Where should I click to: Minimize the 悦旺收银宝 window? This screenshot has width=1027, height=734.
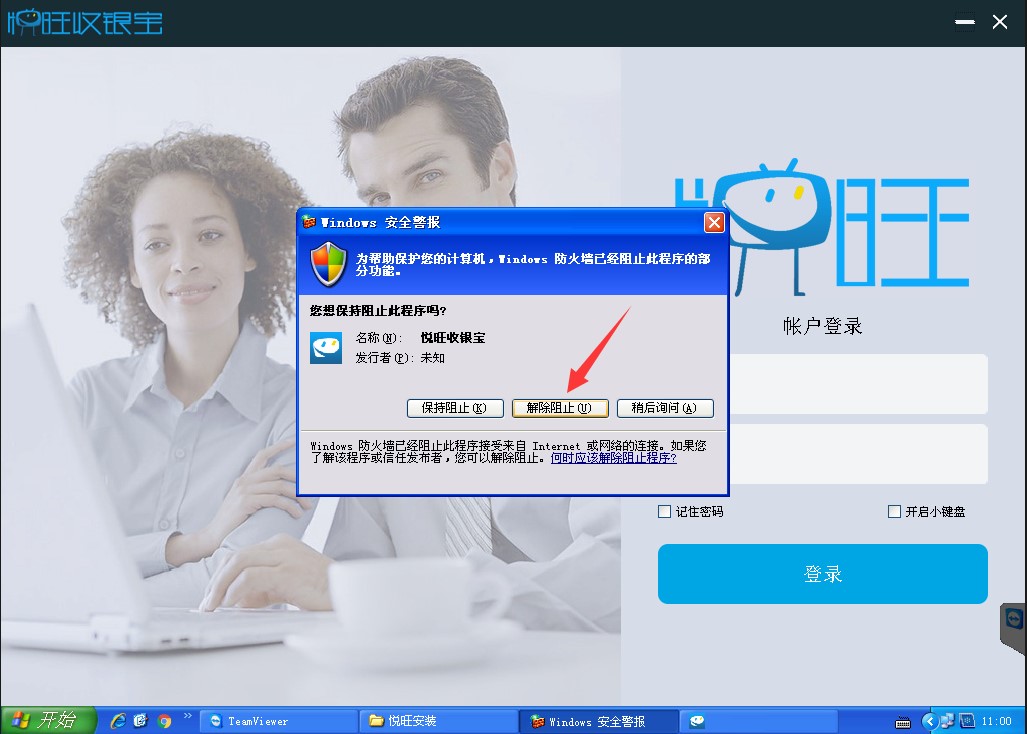pyautogui.click(x=965, y=22)
